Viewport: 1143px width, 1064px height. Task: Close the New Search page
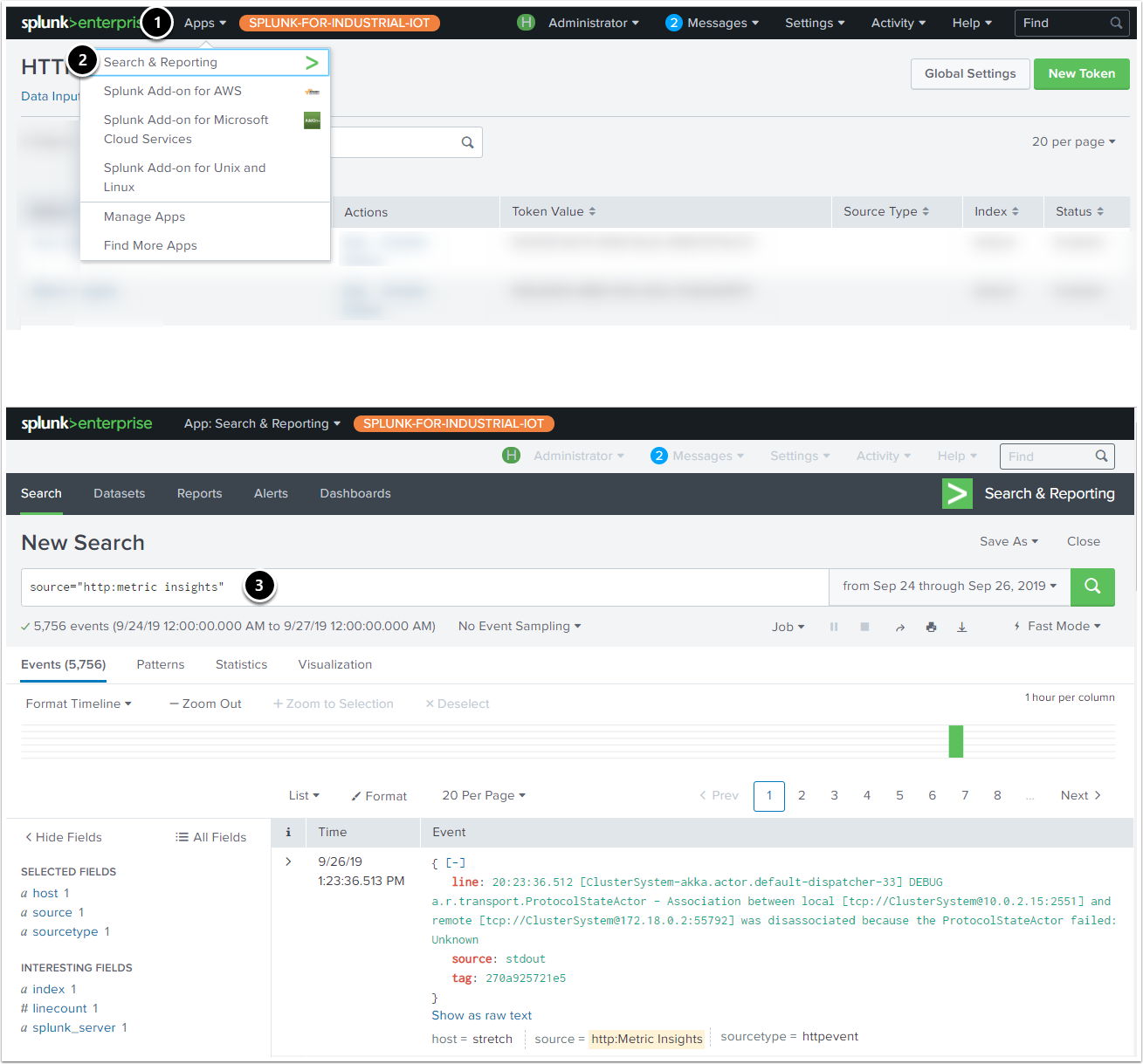point(1084,541)
